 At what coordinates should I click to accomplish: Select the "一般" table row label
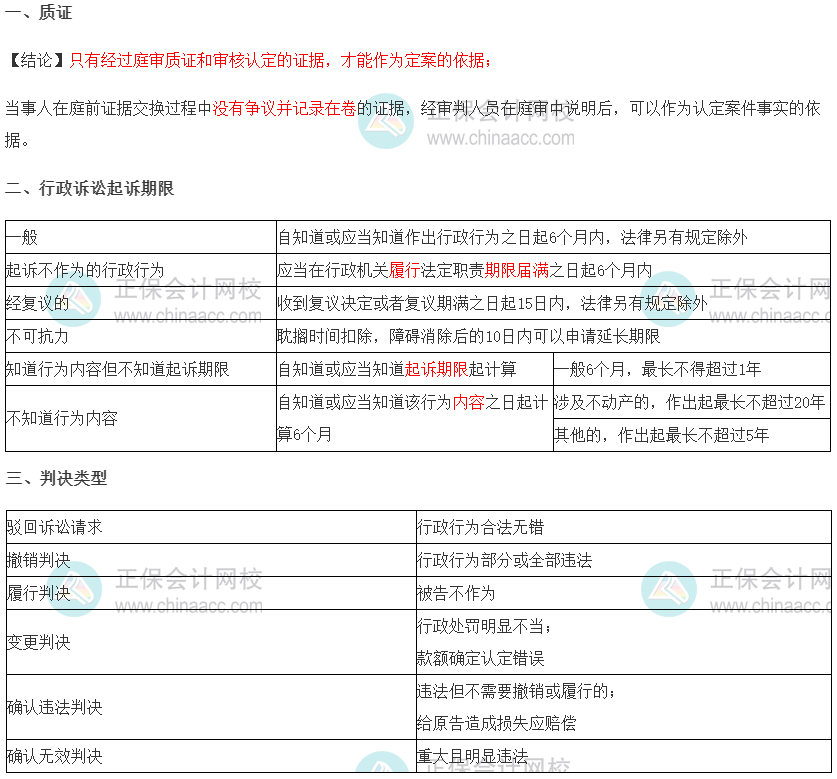point(22,238)
